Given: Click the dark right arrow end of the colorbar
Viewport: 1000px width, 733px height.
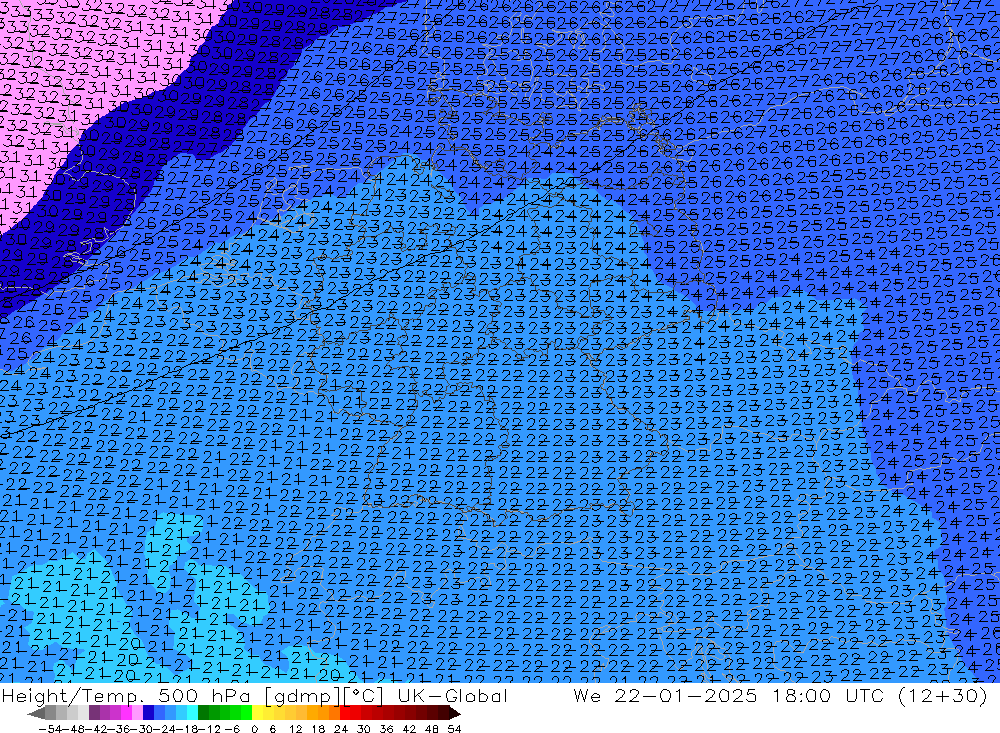Looking at the screenshot, I should click(x=454, y=714).
